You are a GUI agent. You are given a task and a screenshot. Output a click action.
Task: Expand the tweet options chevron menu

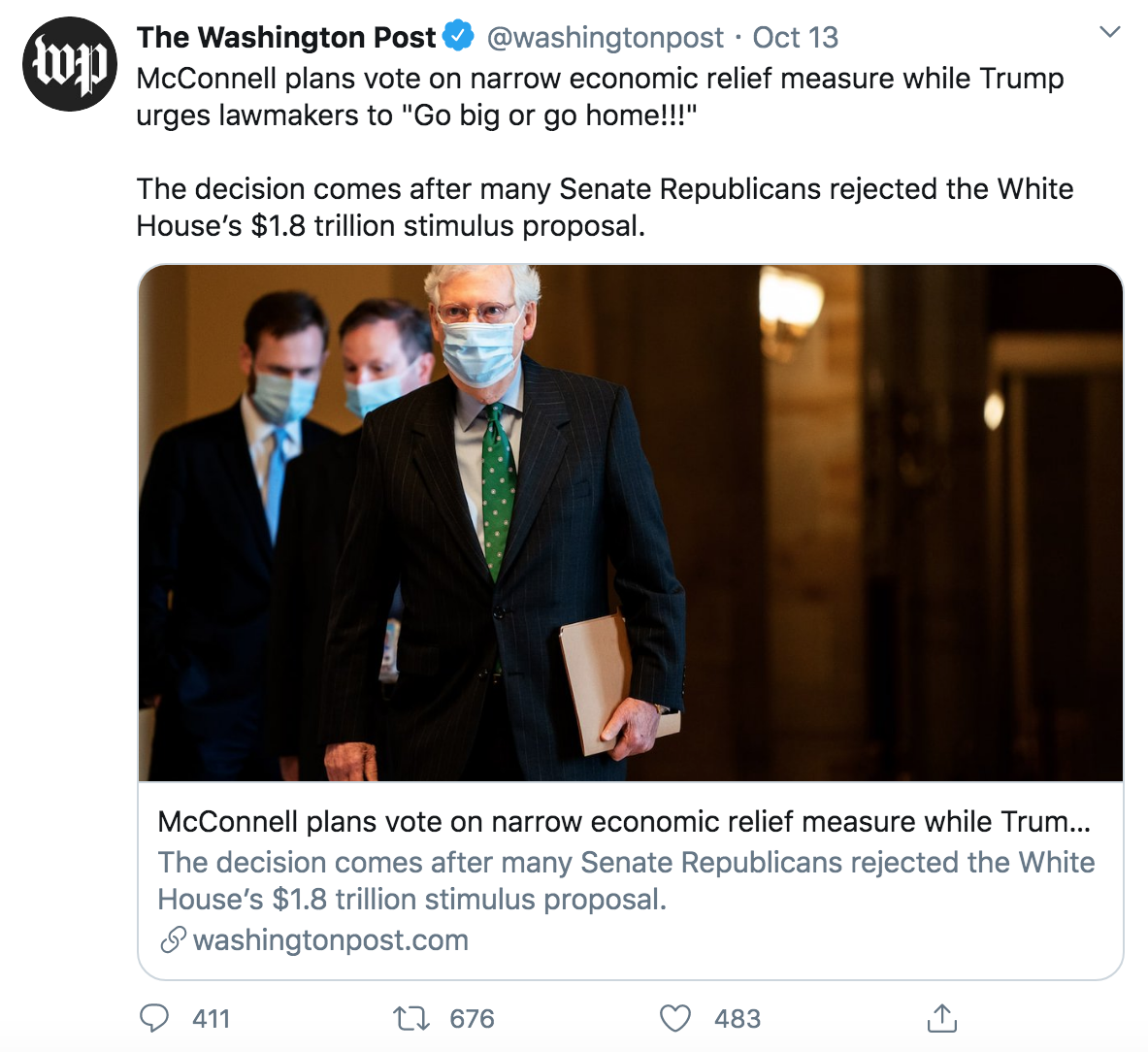(1109, 33)
